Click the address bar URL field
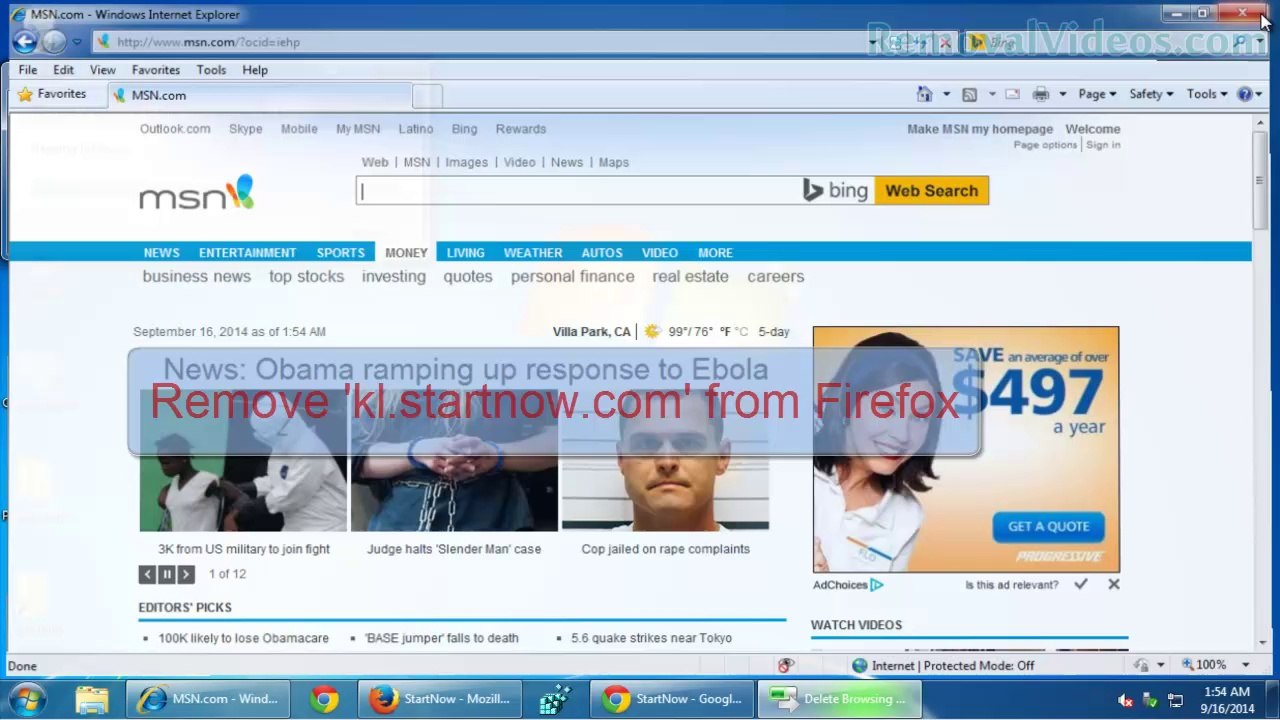This screenshot has height=720, width=1280. point(480,42)
